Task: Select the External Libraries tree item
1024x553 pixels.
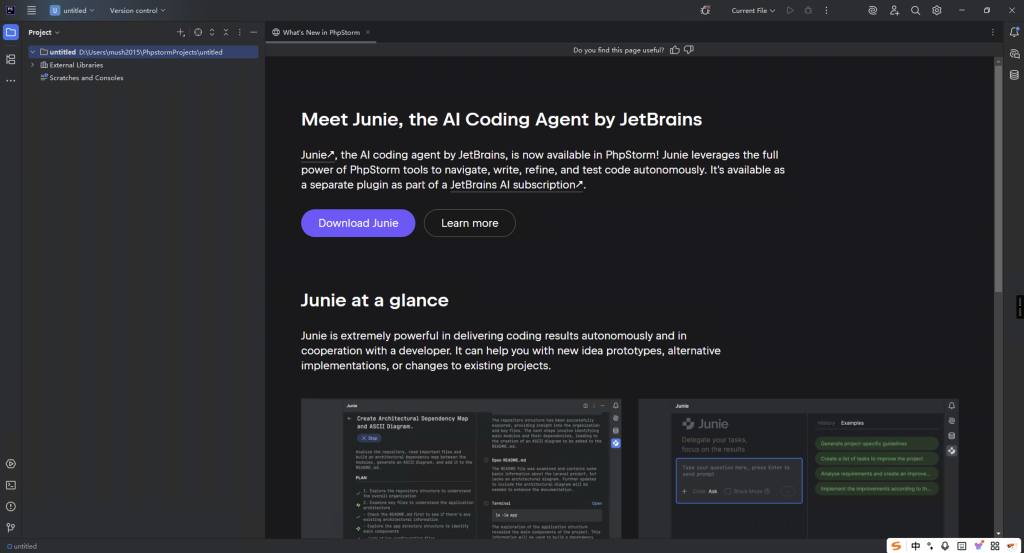Action: pos(76,65)
